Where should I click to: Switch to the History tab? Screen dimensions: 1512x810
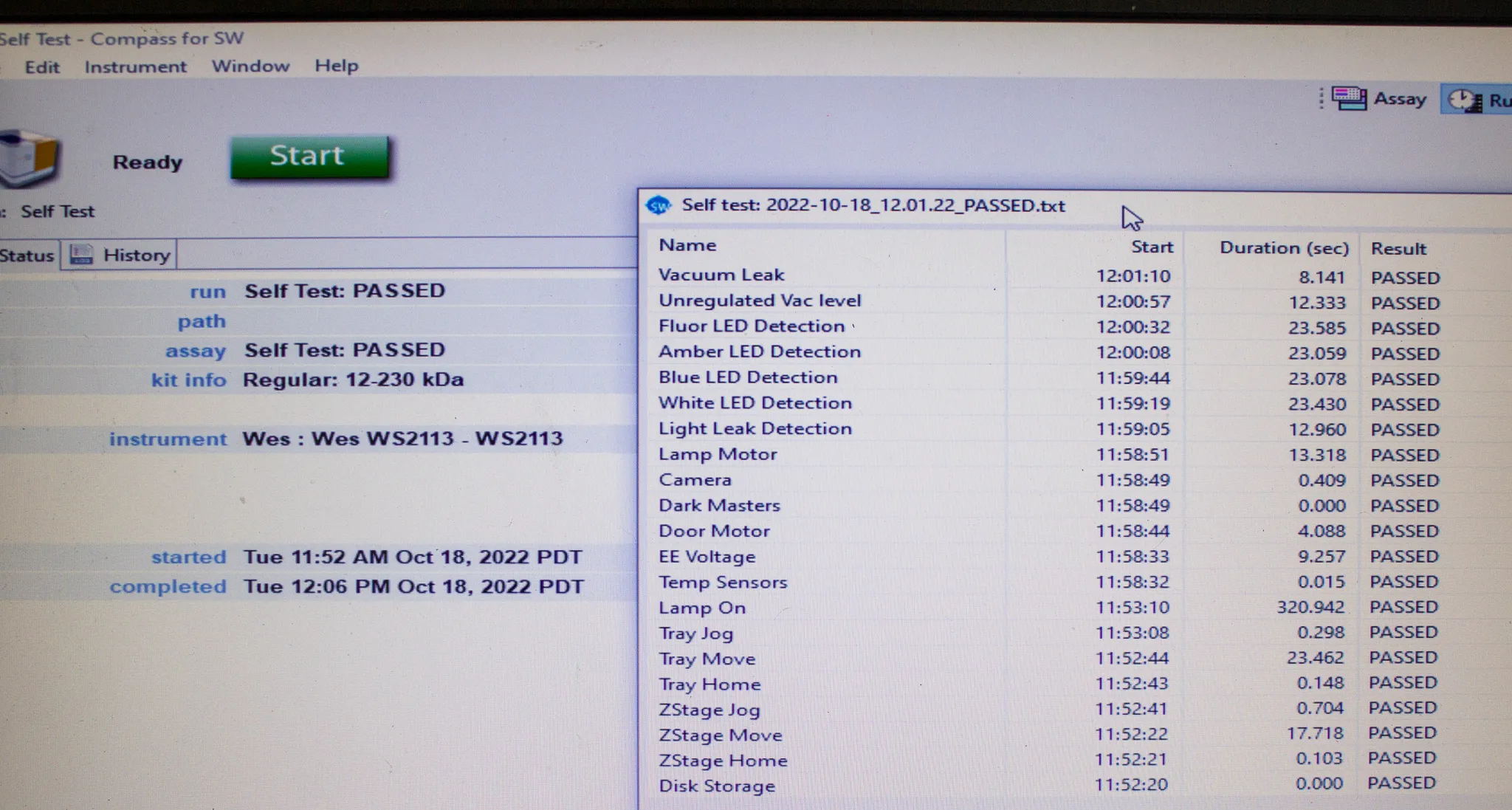tap(119, 255)
